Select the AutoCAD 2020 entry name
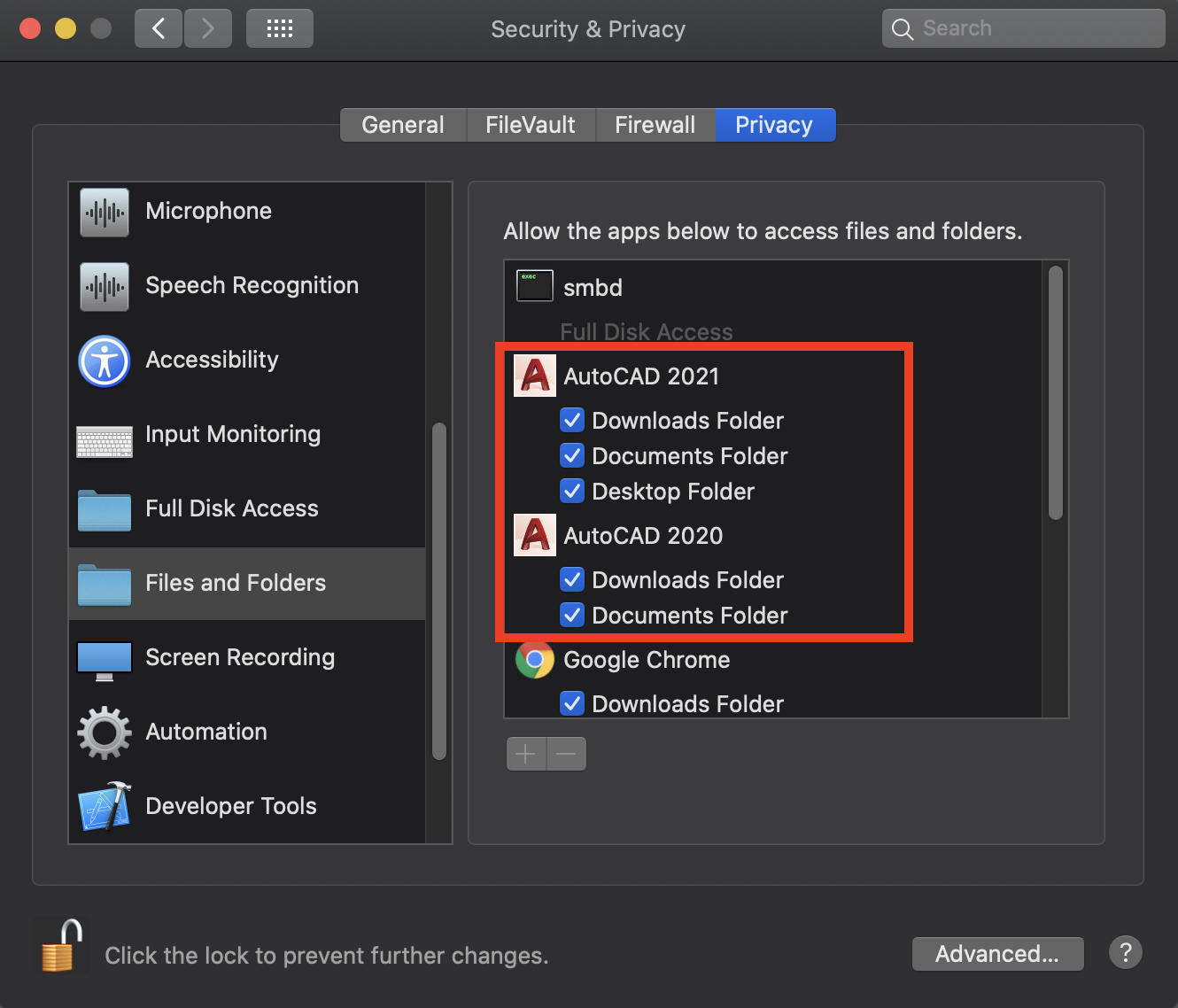Screen dimensions: 1178x1008 pyautogui.click(x=643, y=536)
